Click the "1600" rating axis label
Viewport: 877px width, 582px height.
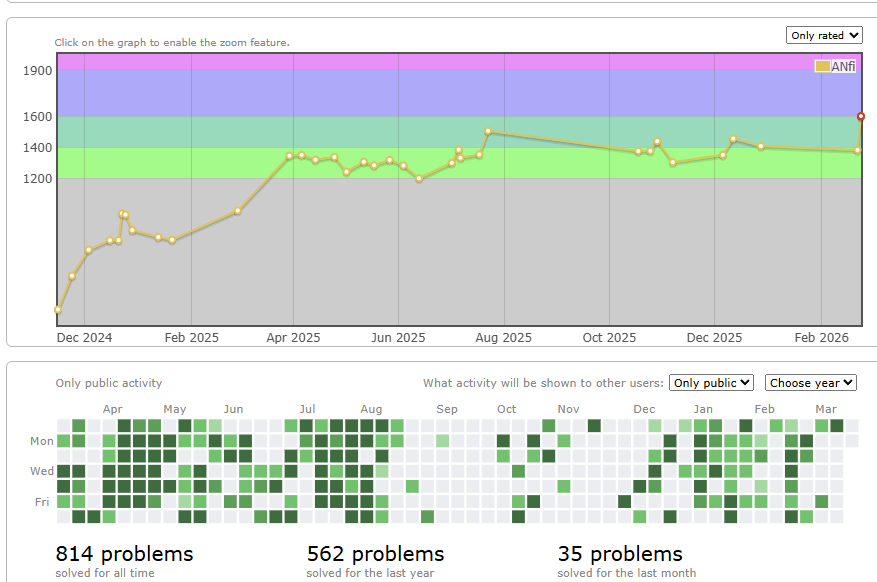(x=37, y=116)
